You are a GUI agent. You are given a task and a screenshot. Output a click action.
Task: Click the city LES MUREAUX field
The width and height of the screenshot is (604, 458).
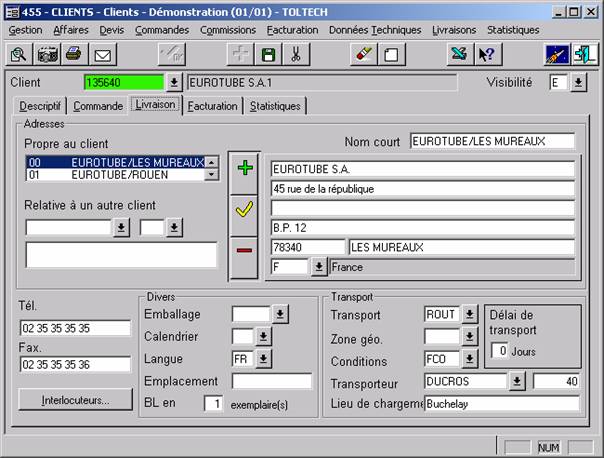(461, 247)
